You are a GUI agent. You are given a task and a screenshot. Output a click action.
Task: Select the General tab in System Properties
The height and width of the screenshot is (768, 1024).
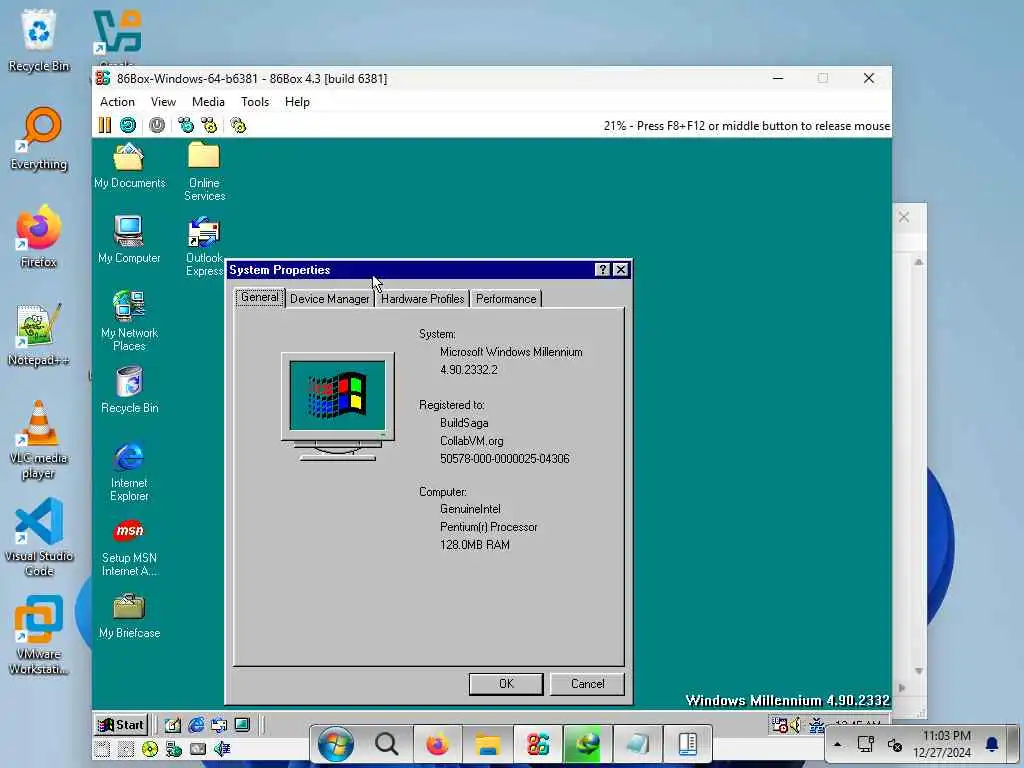[x=260, y=297]
